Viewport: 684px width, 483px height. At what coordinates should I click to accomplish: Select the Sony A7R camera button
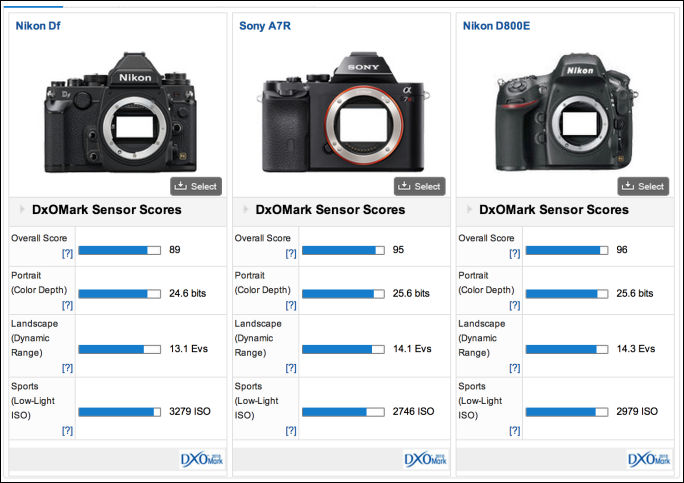(x=420, y=186)
